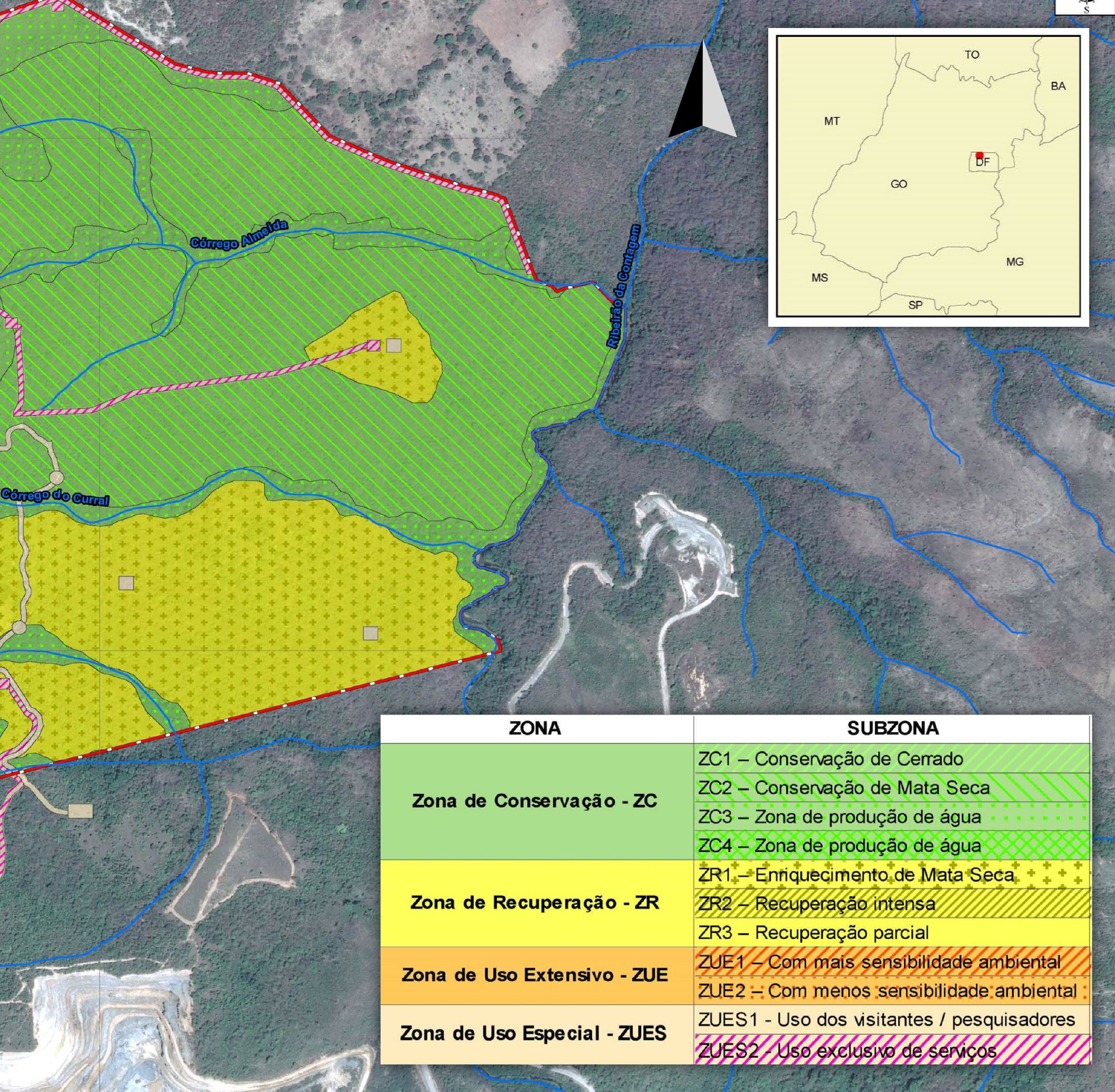Viewport: 1115px width, 1092px height.
Task: Click the Ribeirão da Contagem river label
Action: click(x=623, y=285)
